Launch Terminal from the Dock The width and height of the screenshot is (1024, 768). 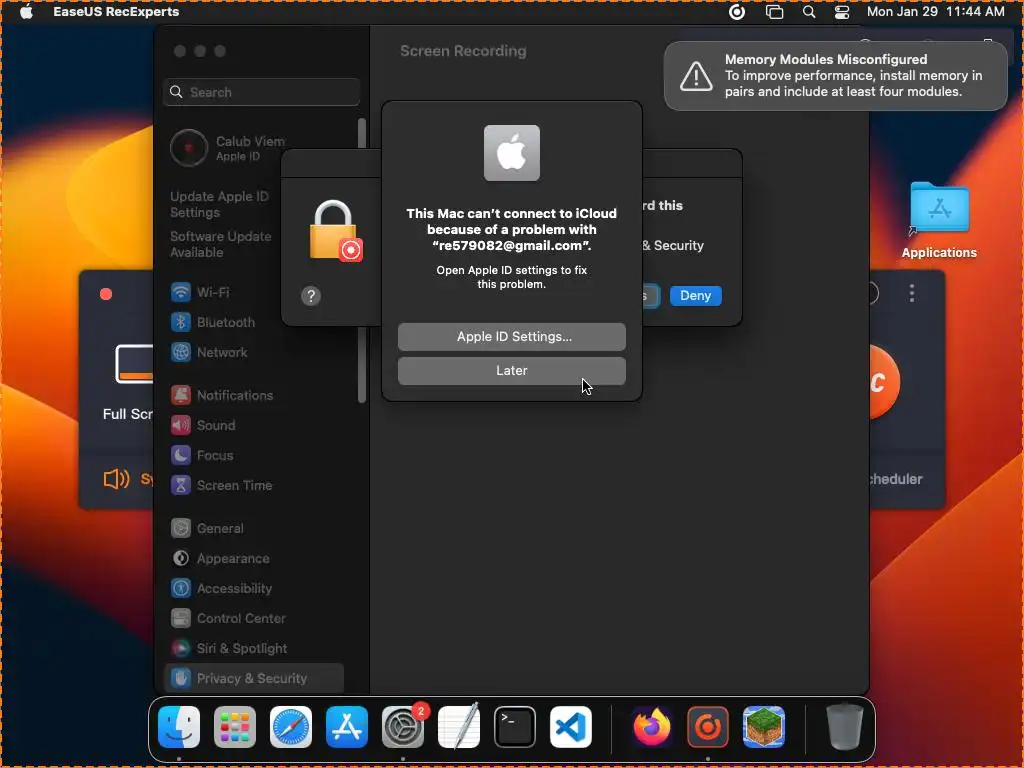[x=515, y=727]
